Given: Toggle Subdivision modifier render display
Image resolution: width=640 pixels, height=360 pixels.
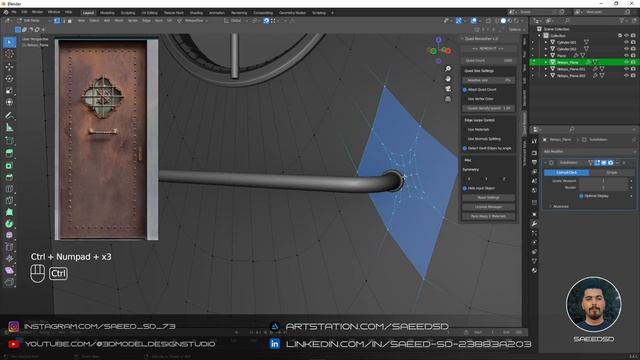Looking at the screenshot, I should 611,162.
